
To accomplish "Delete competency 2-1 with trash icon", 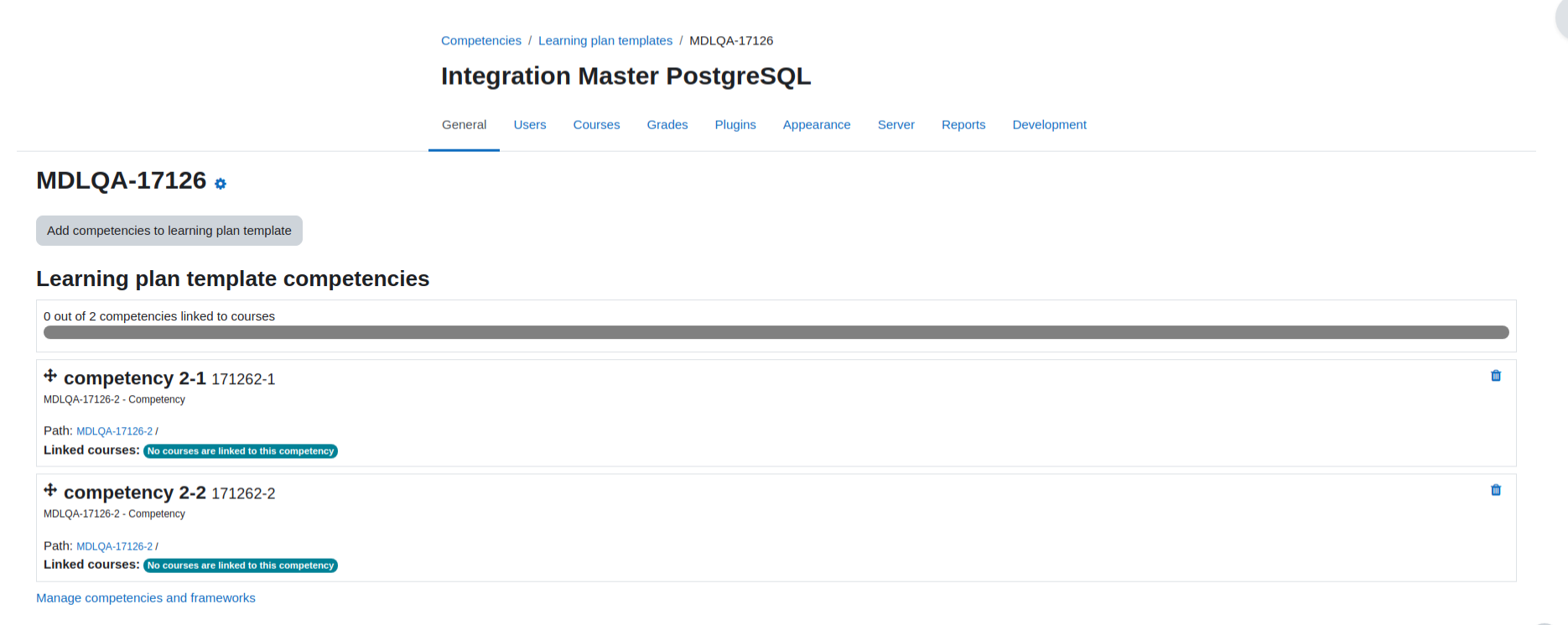I will pyautogui.click(x=1496, y=376).
